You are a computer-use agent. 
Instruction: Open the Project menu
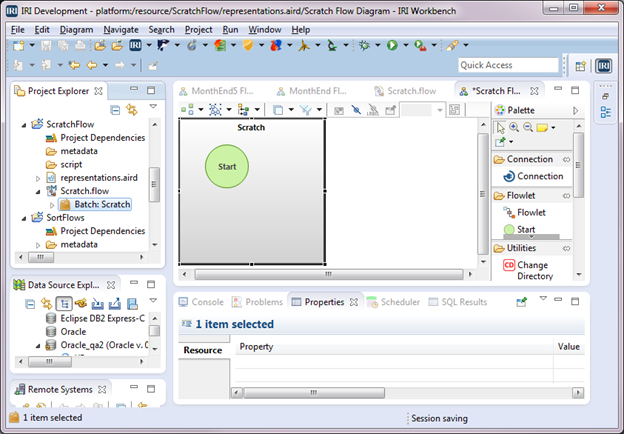click(198, 30)
